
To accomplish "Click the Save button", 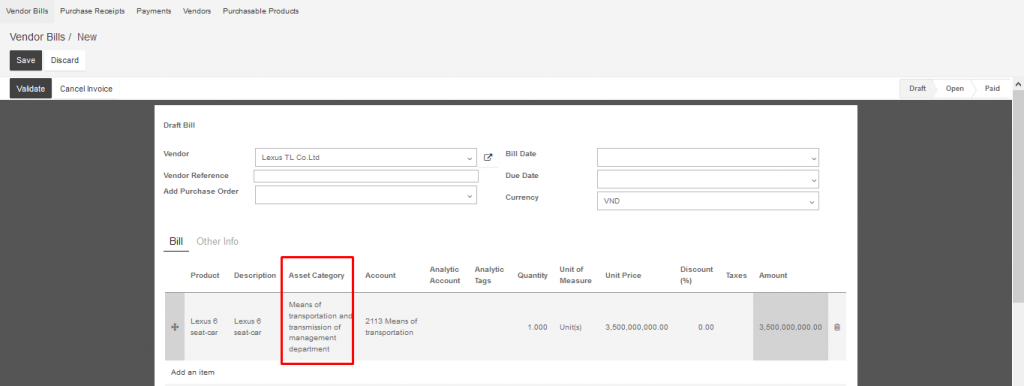I will tap(25, 60).
